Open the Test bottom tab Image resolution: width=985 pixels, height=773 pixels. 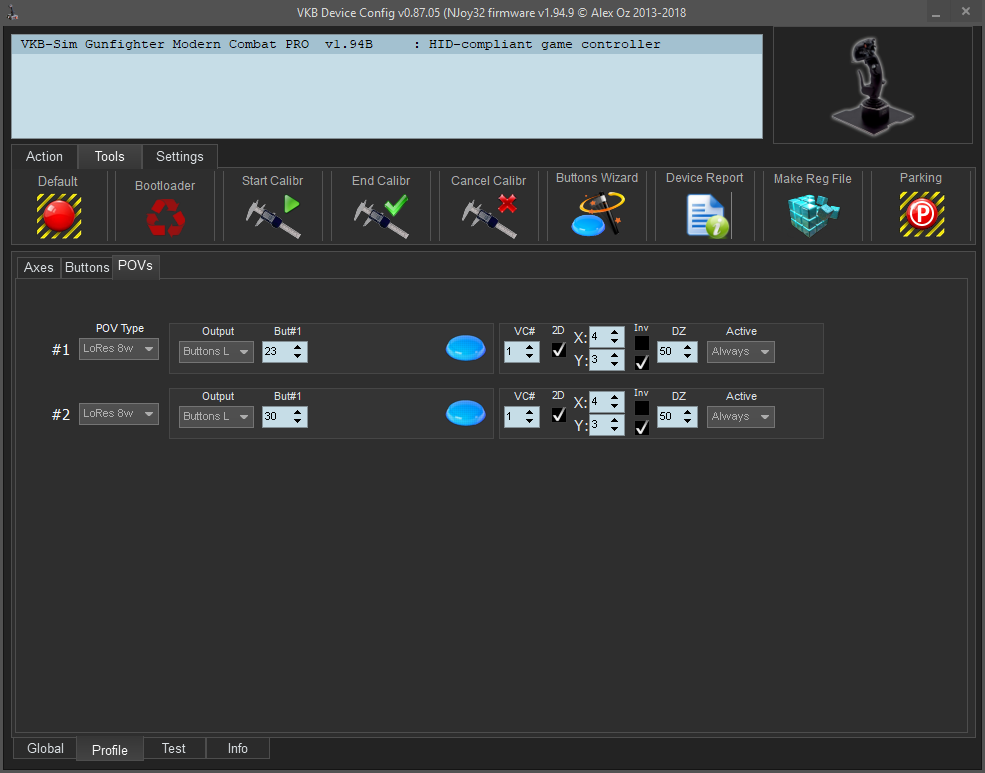point(173,749)
